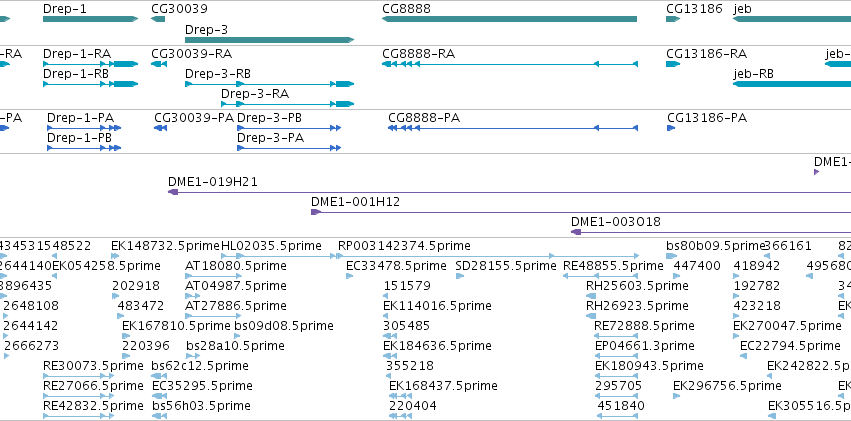
Task: Open the jeb gene feature
Action: coord(792,19)
